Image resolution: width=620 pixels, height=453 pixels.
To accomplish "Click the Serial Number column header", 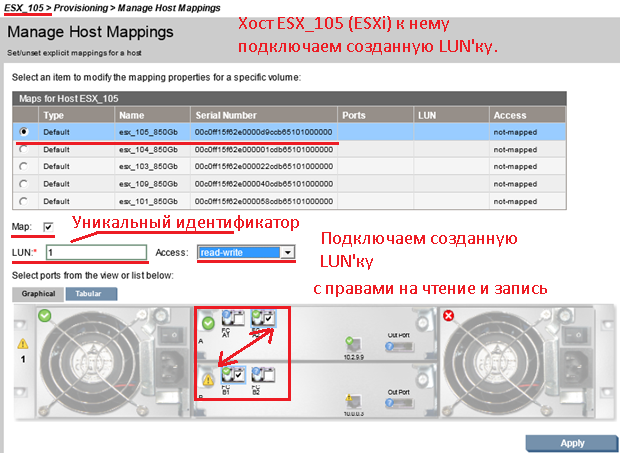I will coord(226,115).
